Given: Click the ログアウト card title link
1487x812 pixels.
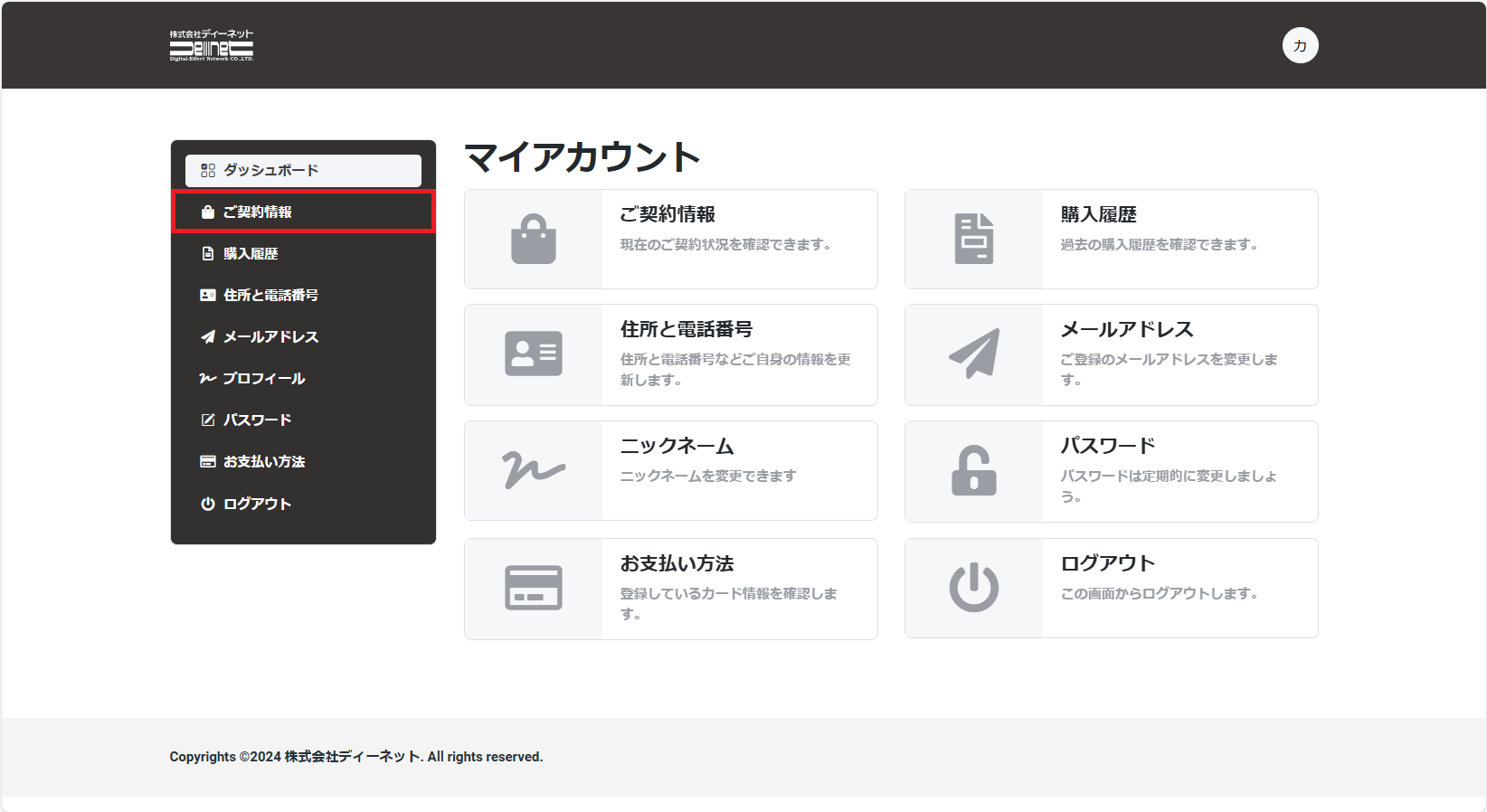Looking at the screenshot, I should (x=1108, y=563).
